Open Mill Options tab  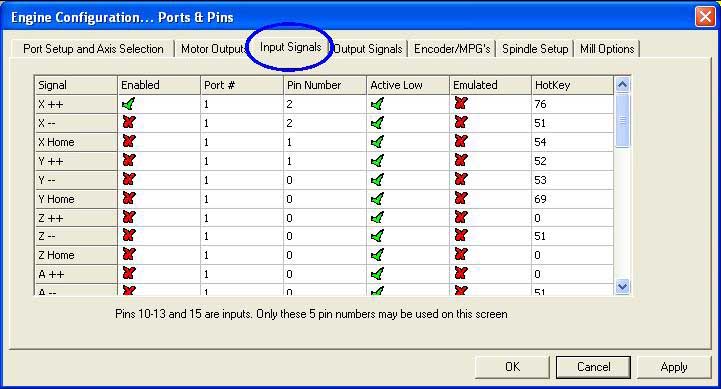tap(607, 49)
